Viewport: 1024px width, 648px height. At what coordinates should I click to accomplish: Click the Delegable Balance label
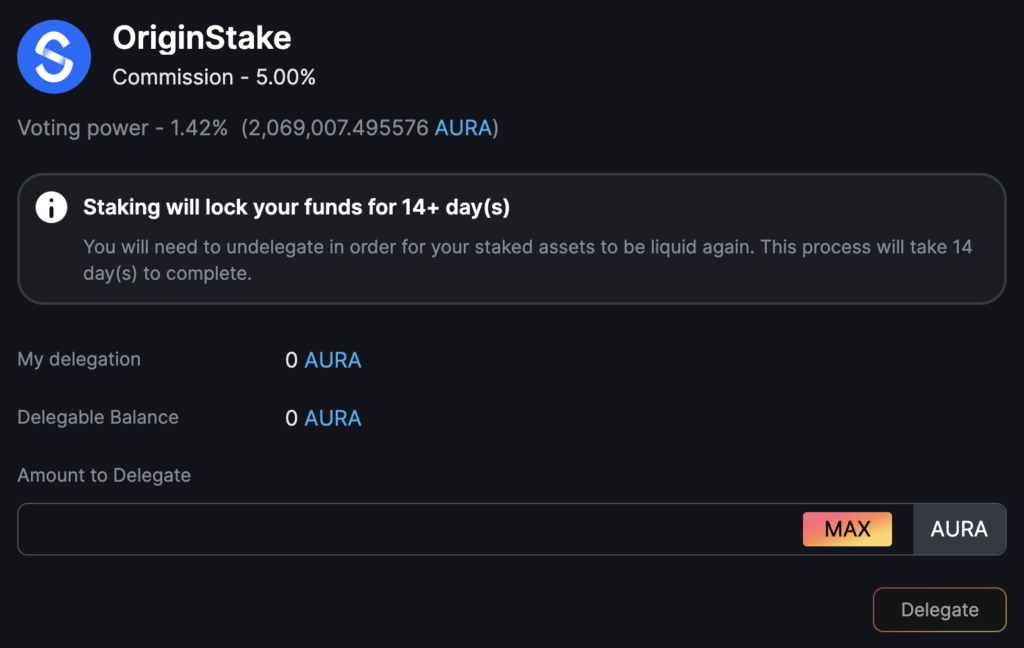point(98,417)
